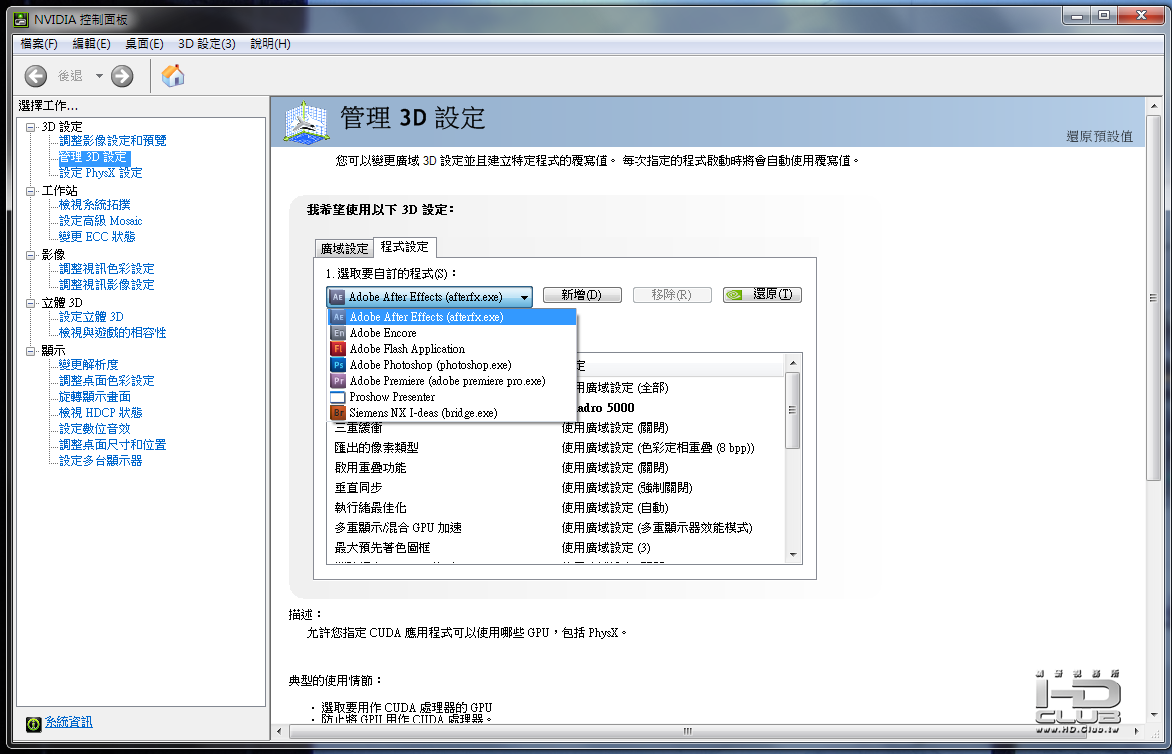The height and width of the screenshot is (754, 1172).
Task: Click the Proshow Presenter icon
Action: pos(339,397)
